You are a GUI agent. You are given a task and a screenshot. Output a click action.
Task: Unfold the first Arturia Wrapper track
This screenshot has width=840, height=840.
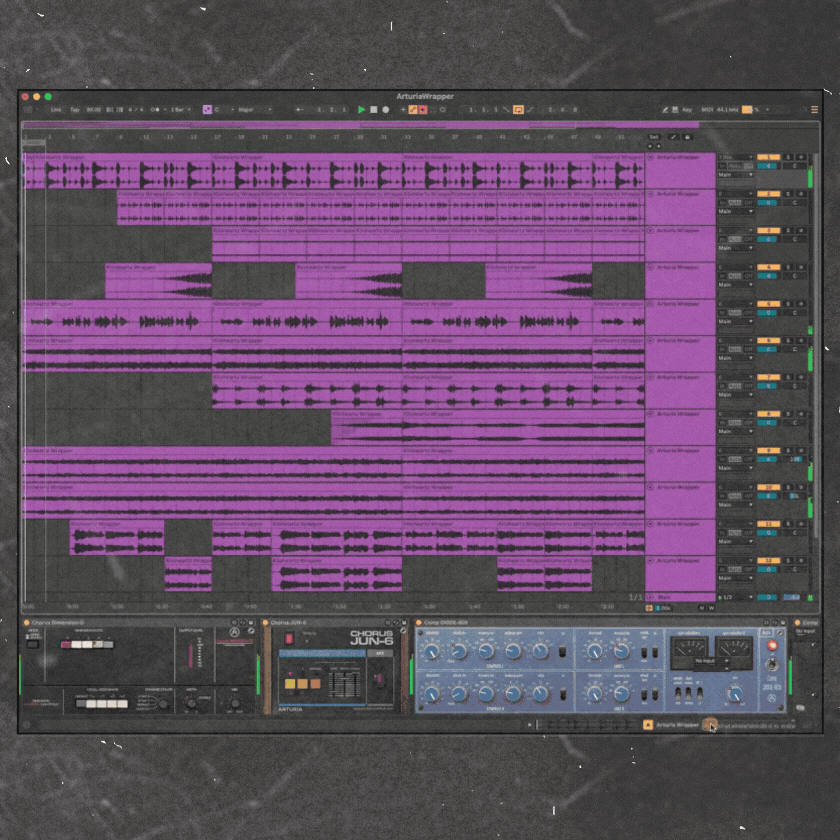point(651,158)
